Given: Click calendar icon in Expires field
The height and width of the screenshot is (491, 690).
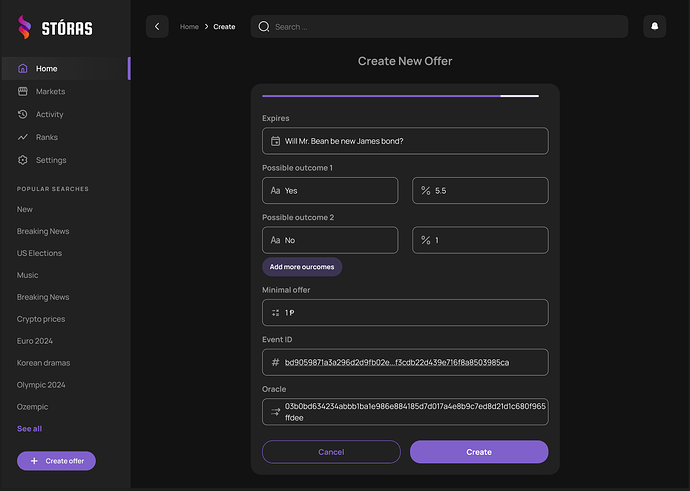Looking at the screenshot, I should [x=276, y=141].
